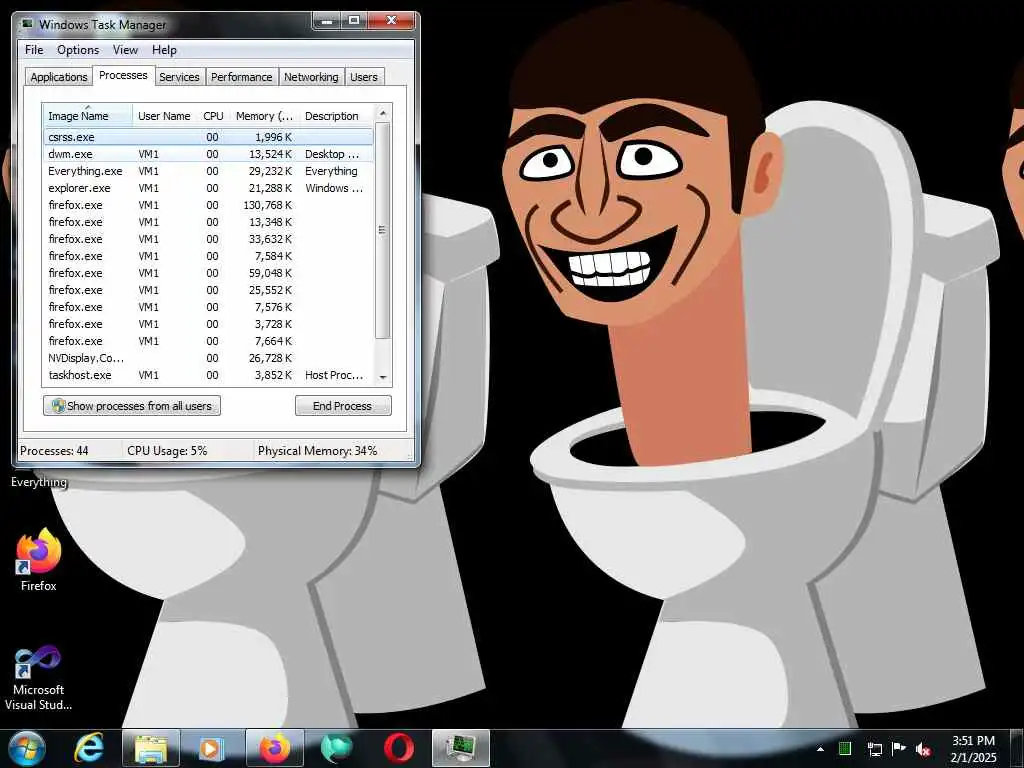Open the network tray icon
1024x768 pixels.
874,749
